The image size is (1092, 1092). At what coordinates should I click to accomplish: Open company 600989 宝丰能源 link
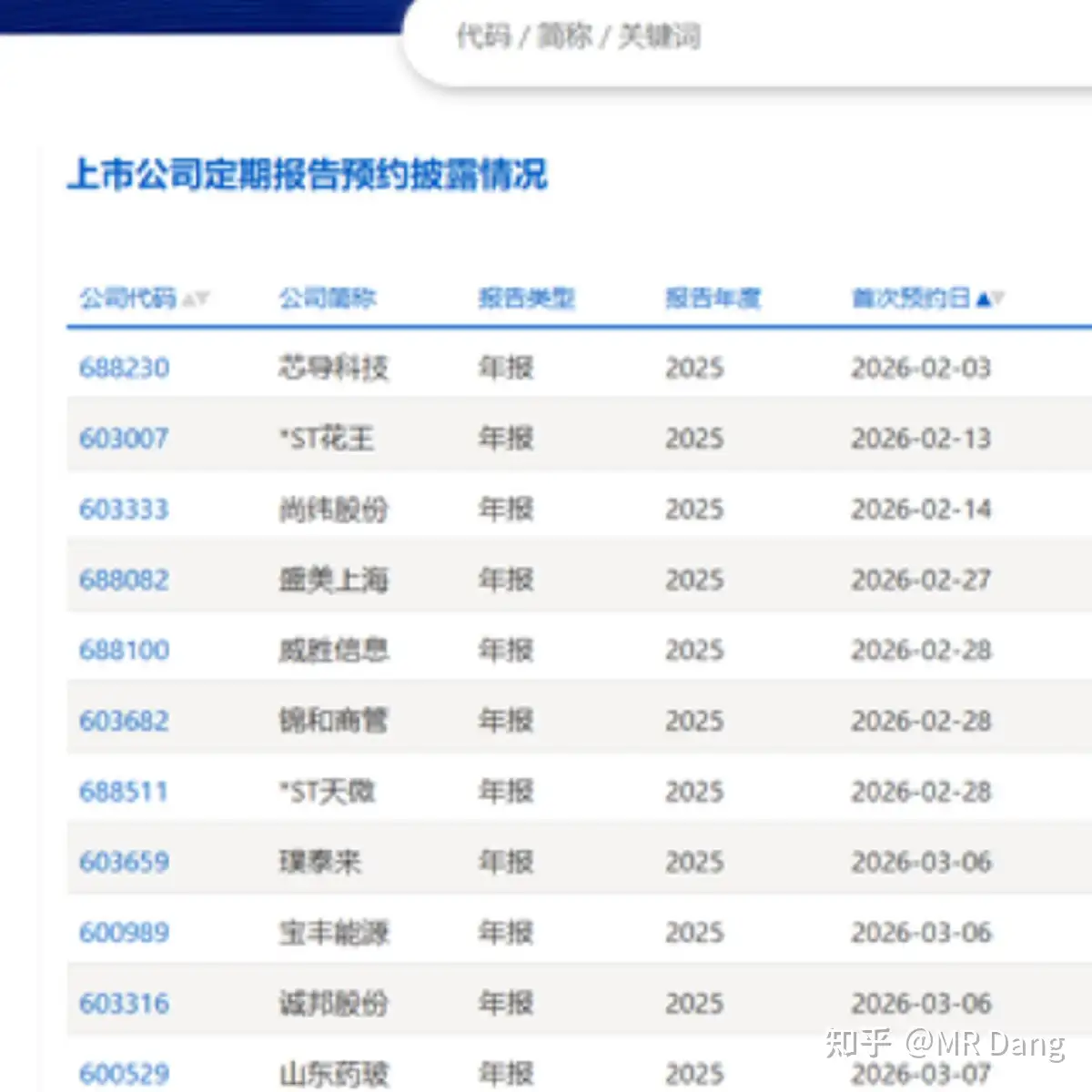click(x=124, y=933)
